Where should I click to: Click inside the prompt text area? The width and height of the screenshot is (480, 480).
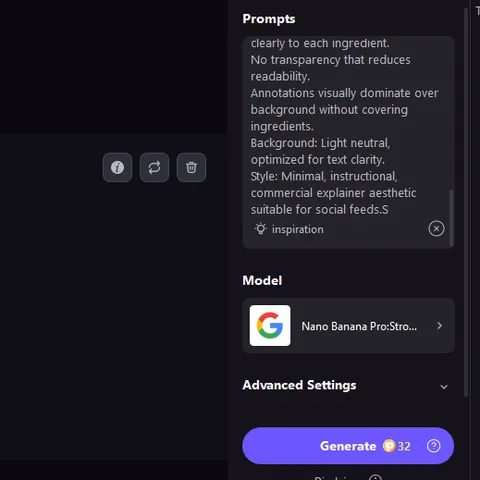[x=345, y=127]
